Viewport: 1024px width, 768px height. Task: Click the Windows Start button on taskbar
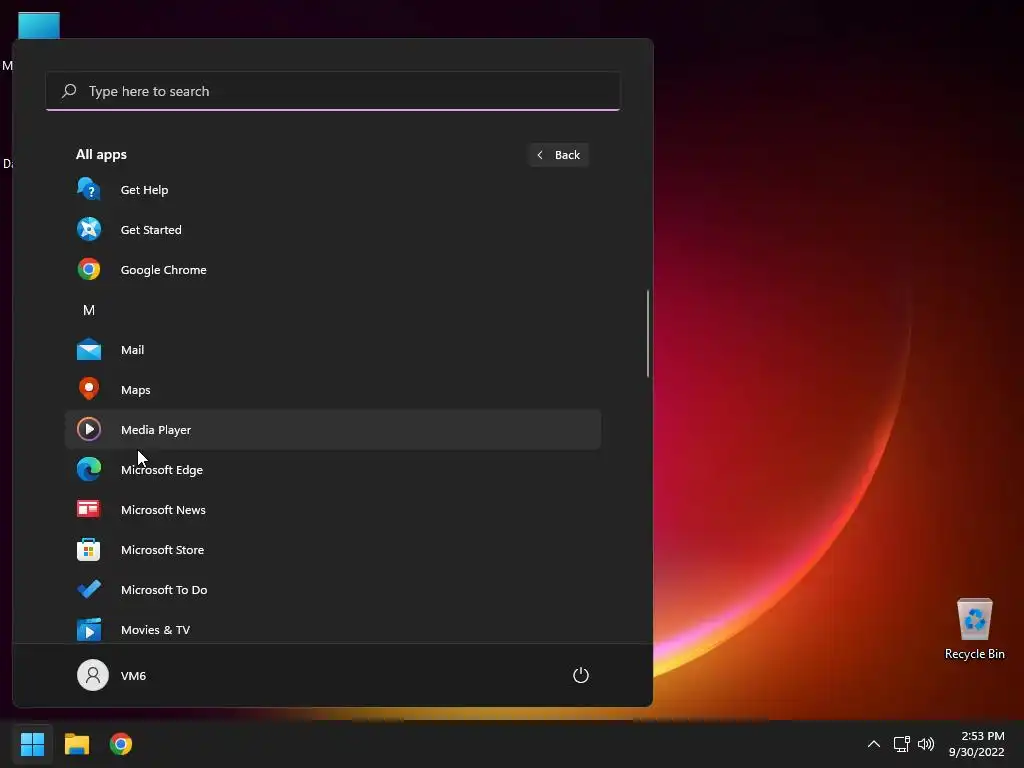click(32, 744)
